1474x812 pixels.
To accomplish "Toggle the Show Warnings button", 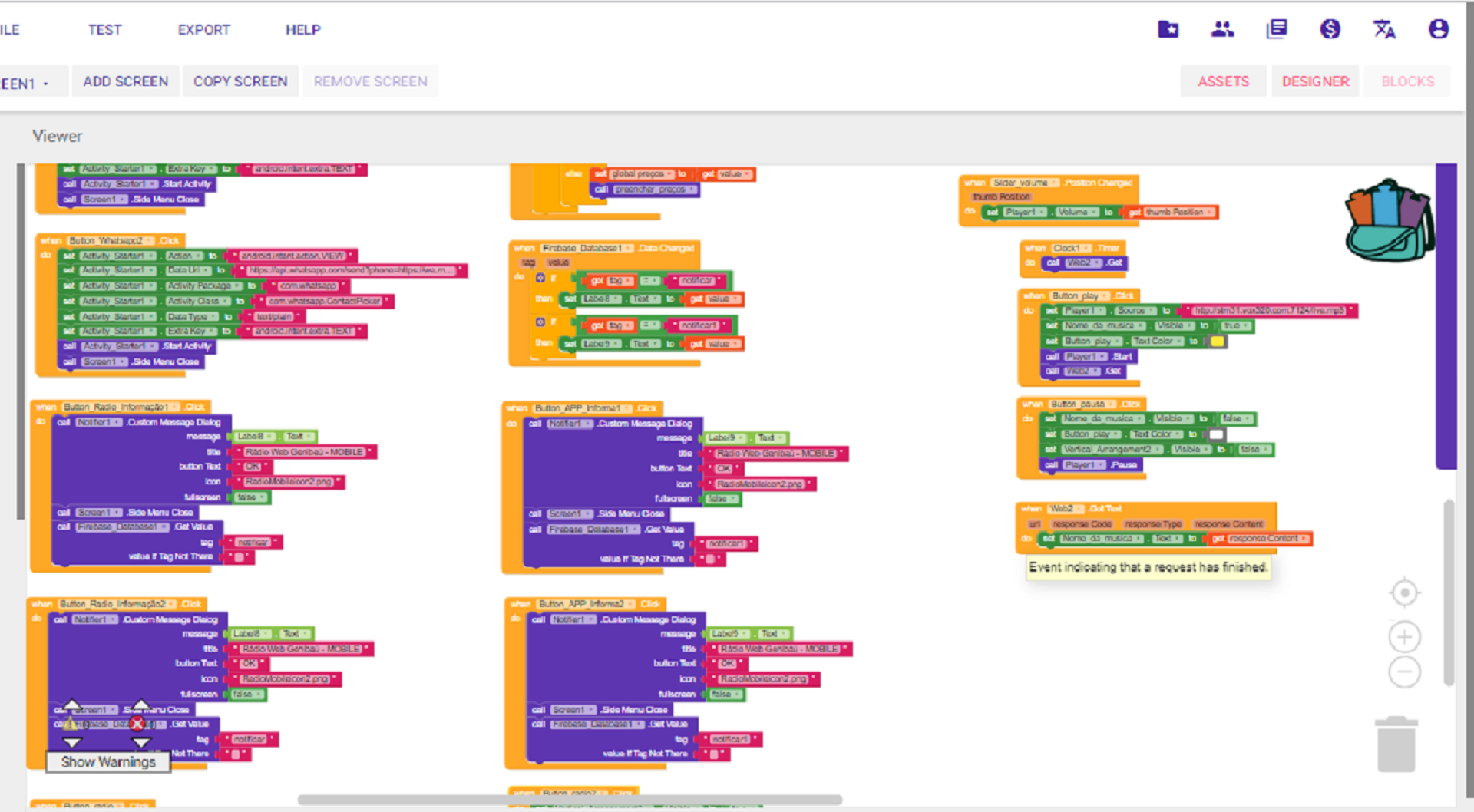I will [108, 762].
